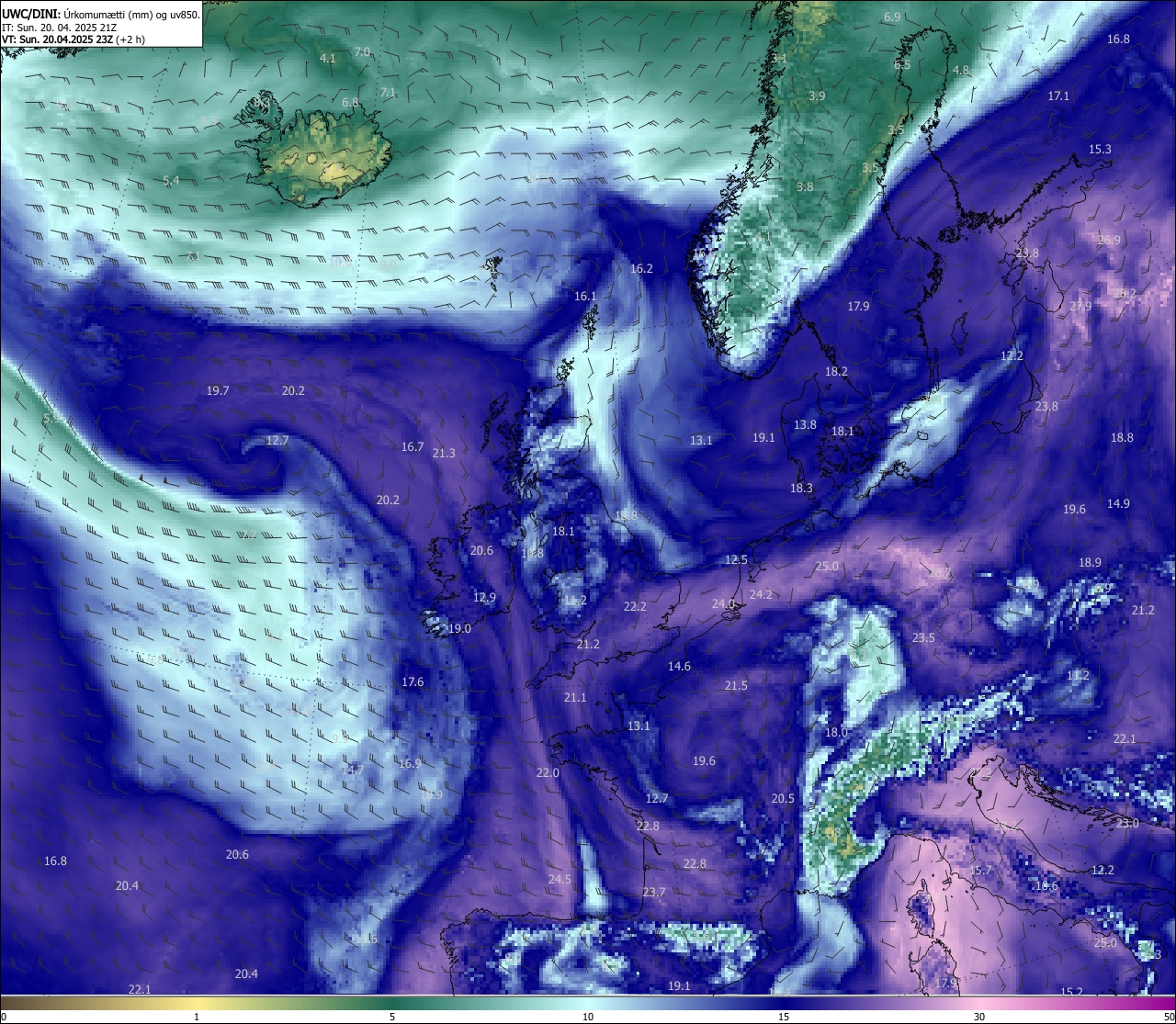Click the 17.6 map value
Viewport: 1176px width, 1024px height.
point(413,682)
